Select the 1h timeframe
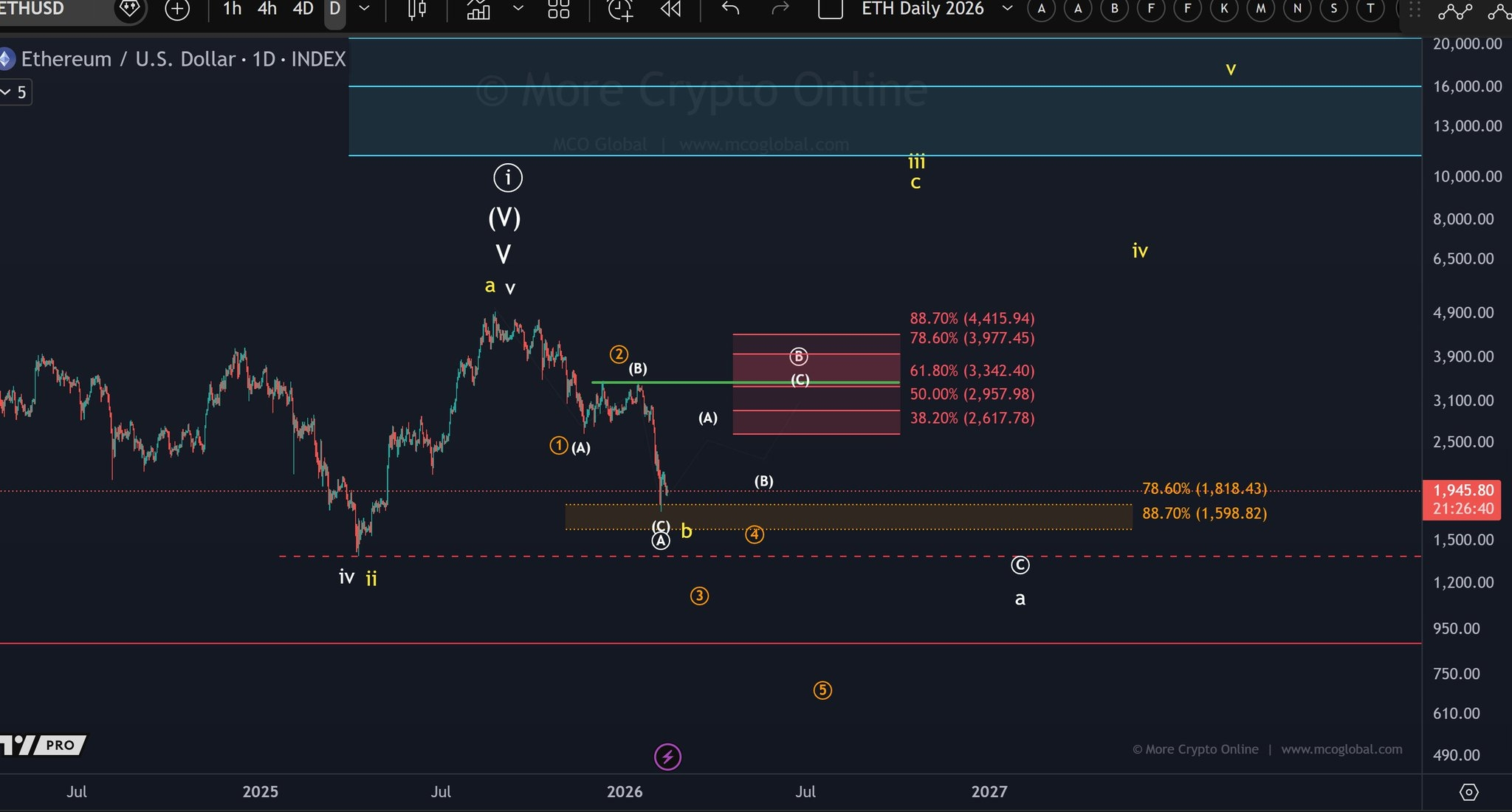This screenshot has width=1512, height=812. 232,10
